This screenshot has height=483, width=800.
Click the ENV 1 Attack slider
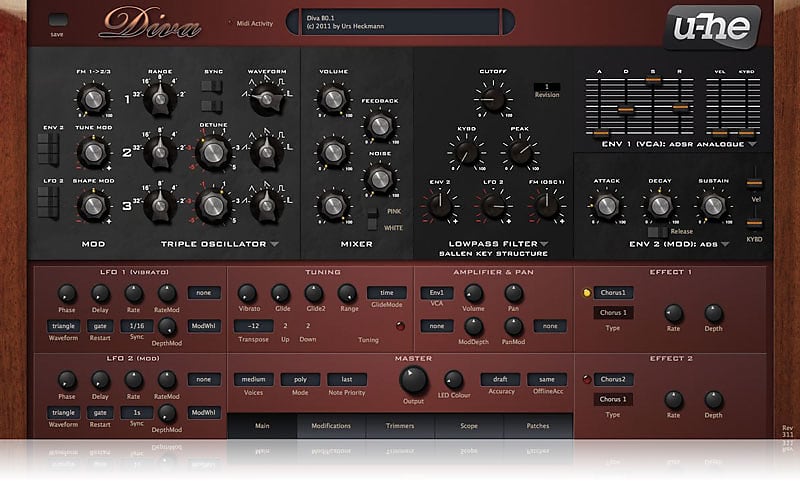[x=601, y=131]
